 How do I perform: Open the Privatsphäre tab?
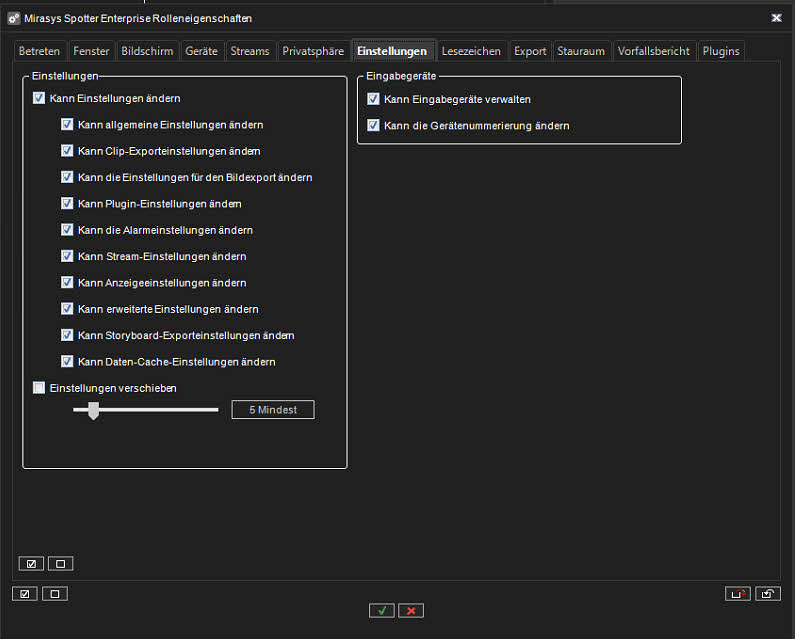313,51
